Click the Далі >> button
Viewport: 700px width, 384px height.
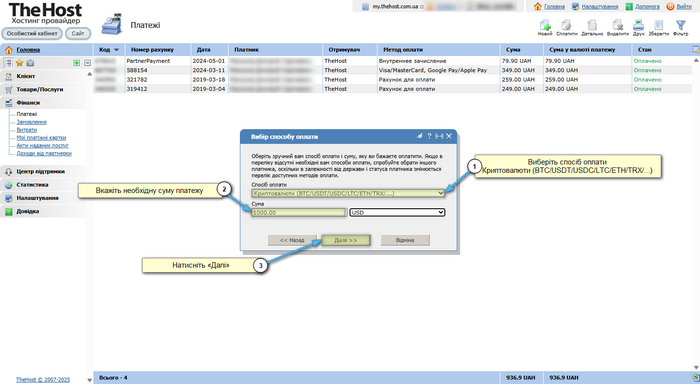click(346, 240)
